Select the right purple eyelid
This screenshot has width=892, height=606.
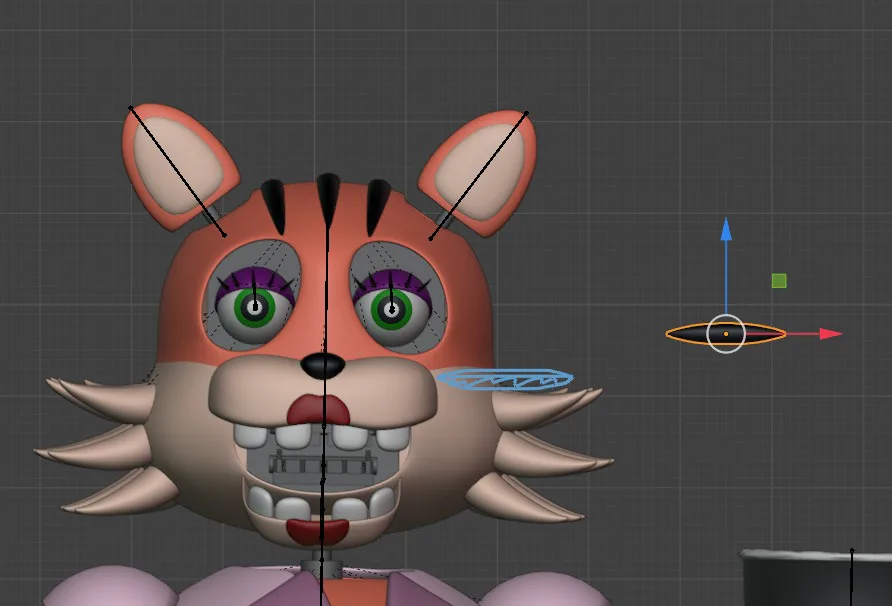click(391, 283)
